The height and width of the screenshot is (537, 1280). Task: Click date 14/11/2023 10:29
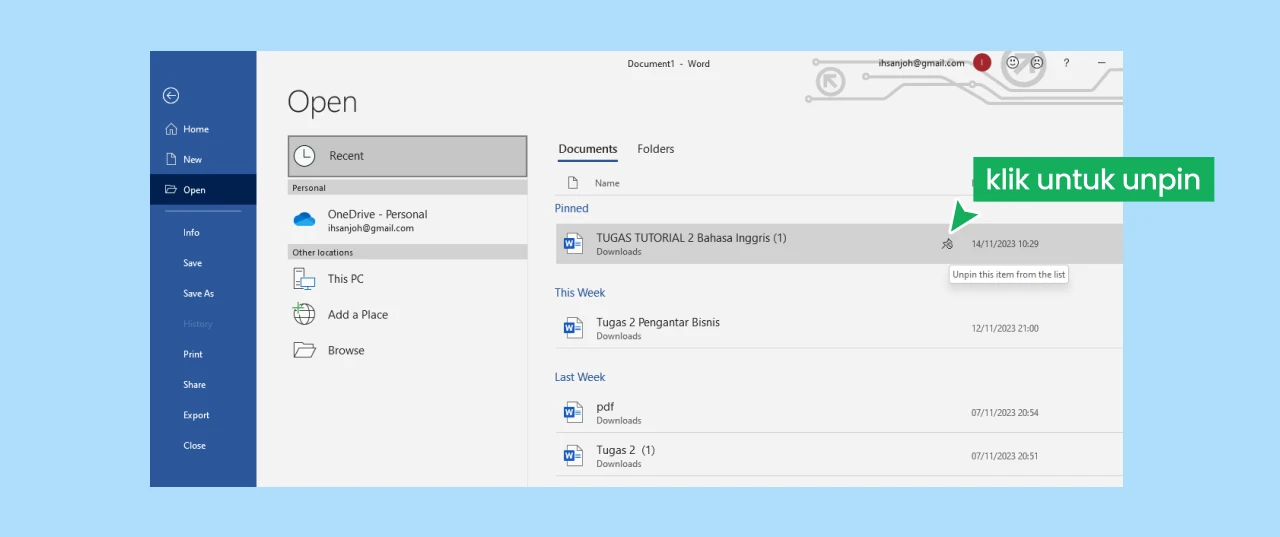[x=1005, y=244]
